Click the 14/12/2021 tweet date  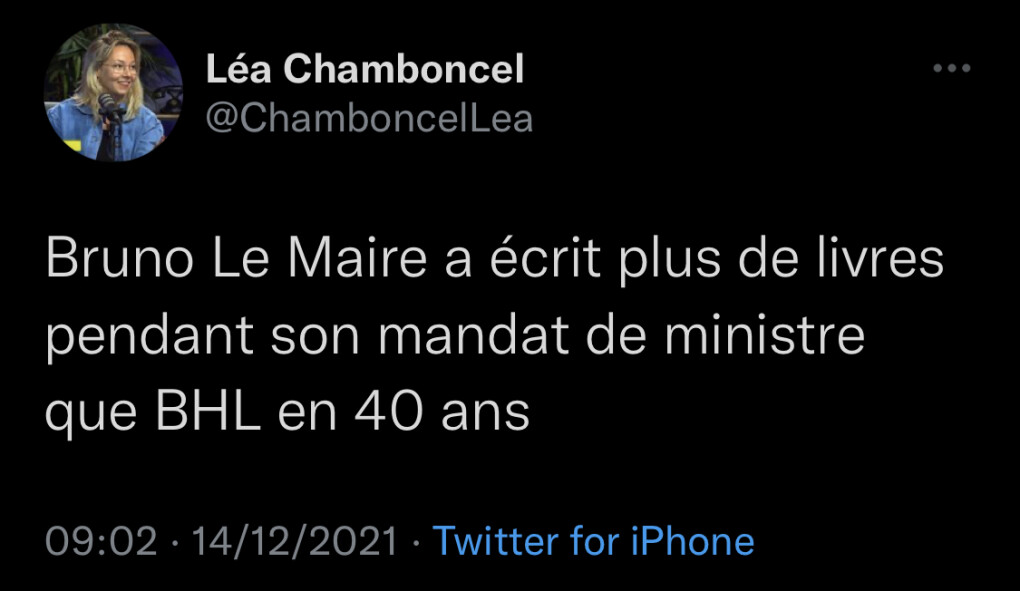click(x=295, y=541)
